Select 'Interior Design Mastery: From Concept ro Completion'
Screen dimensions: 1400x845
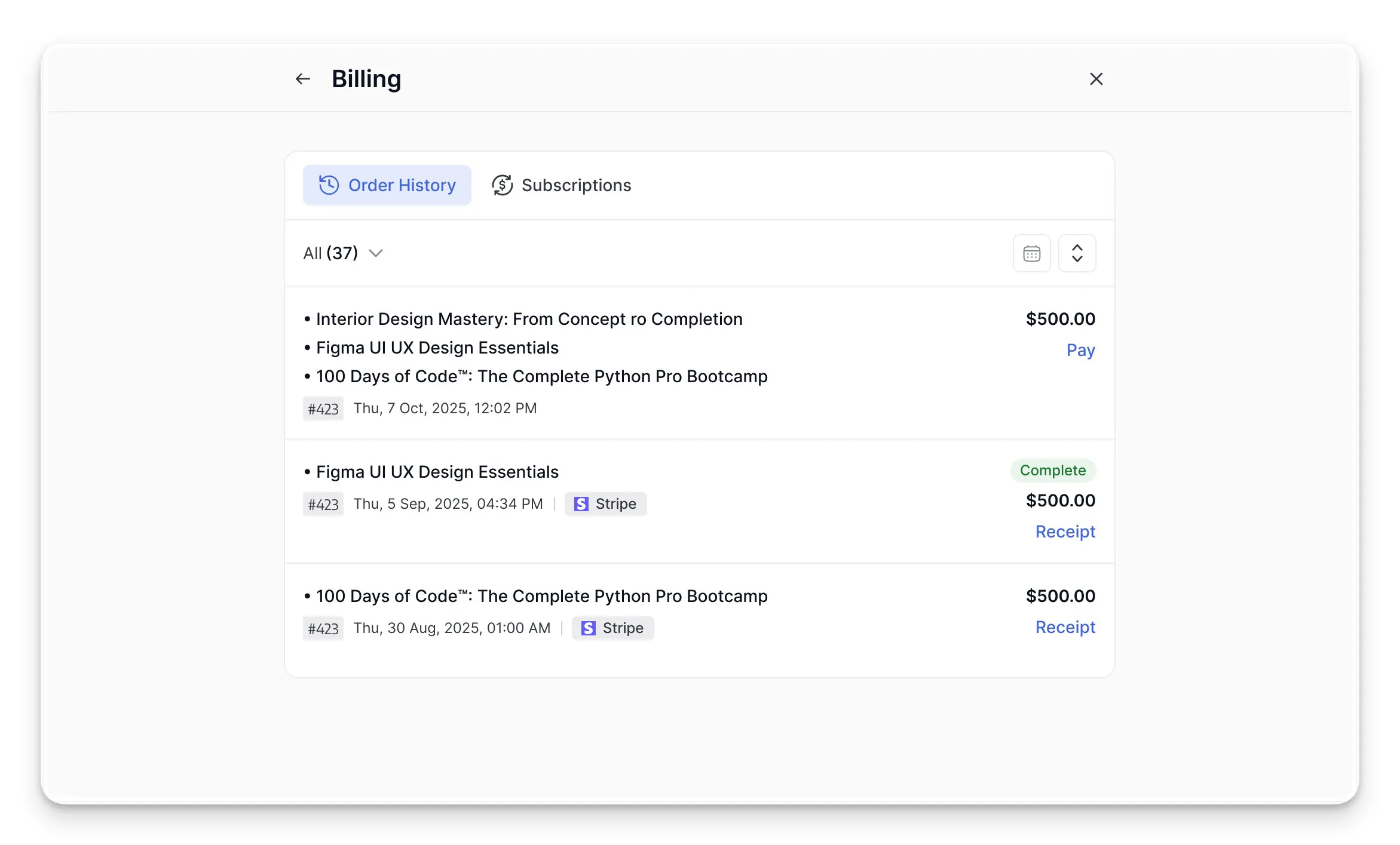[x=529, y=319]
